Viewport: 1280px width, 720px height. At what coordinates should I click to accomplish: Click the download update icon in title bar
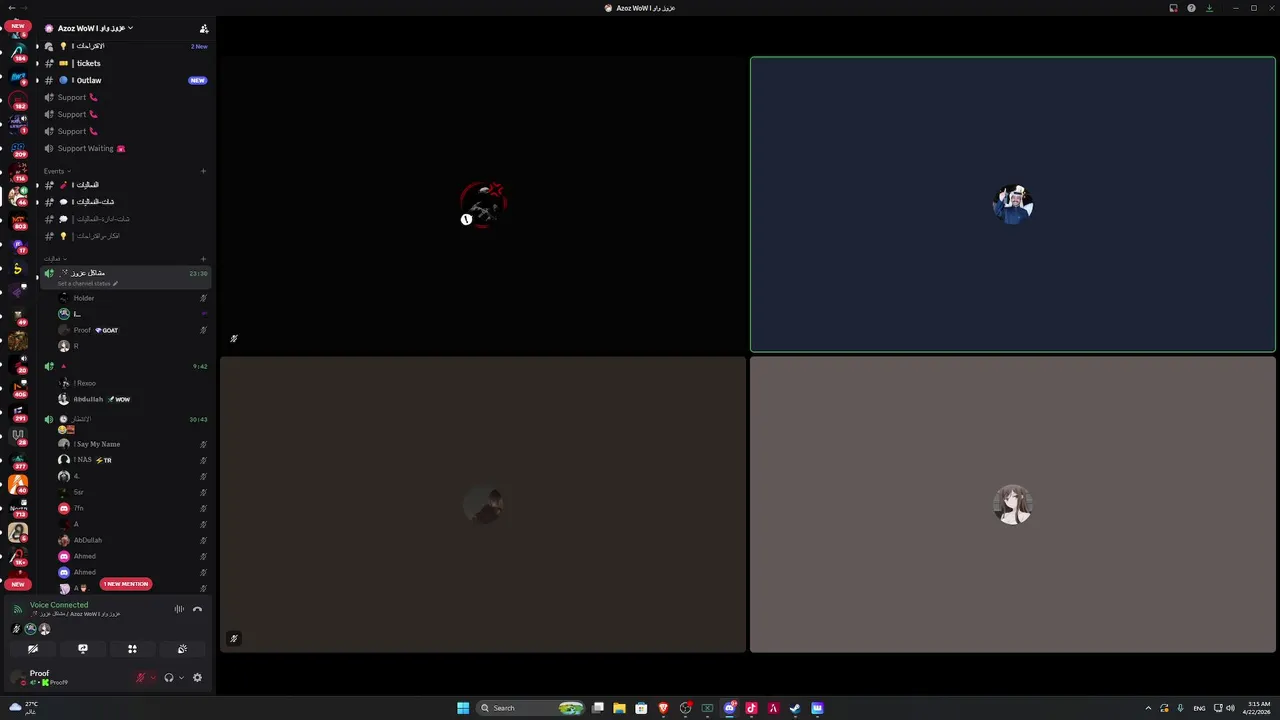pyautogui.click(x=1209, y=8)
